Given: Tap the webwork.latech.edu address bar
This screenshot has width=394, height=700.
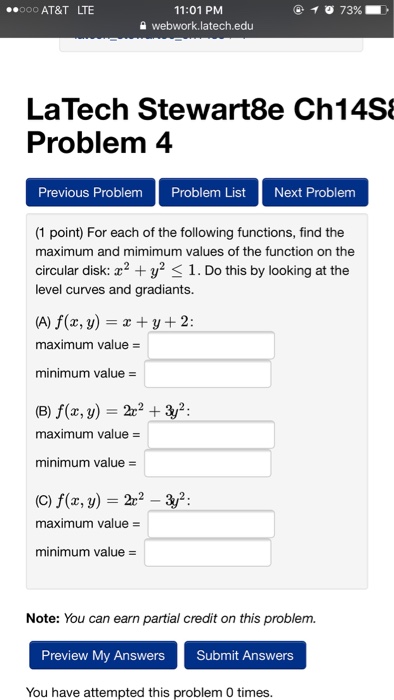Looking at the screenshot, I should tap(197, 26).
